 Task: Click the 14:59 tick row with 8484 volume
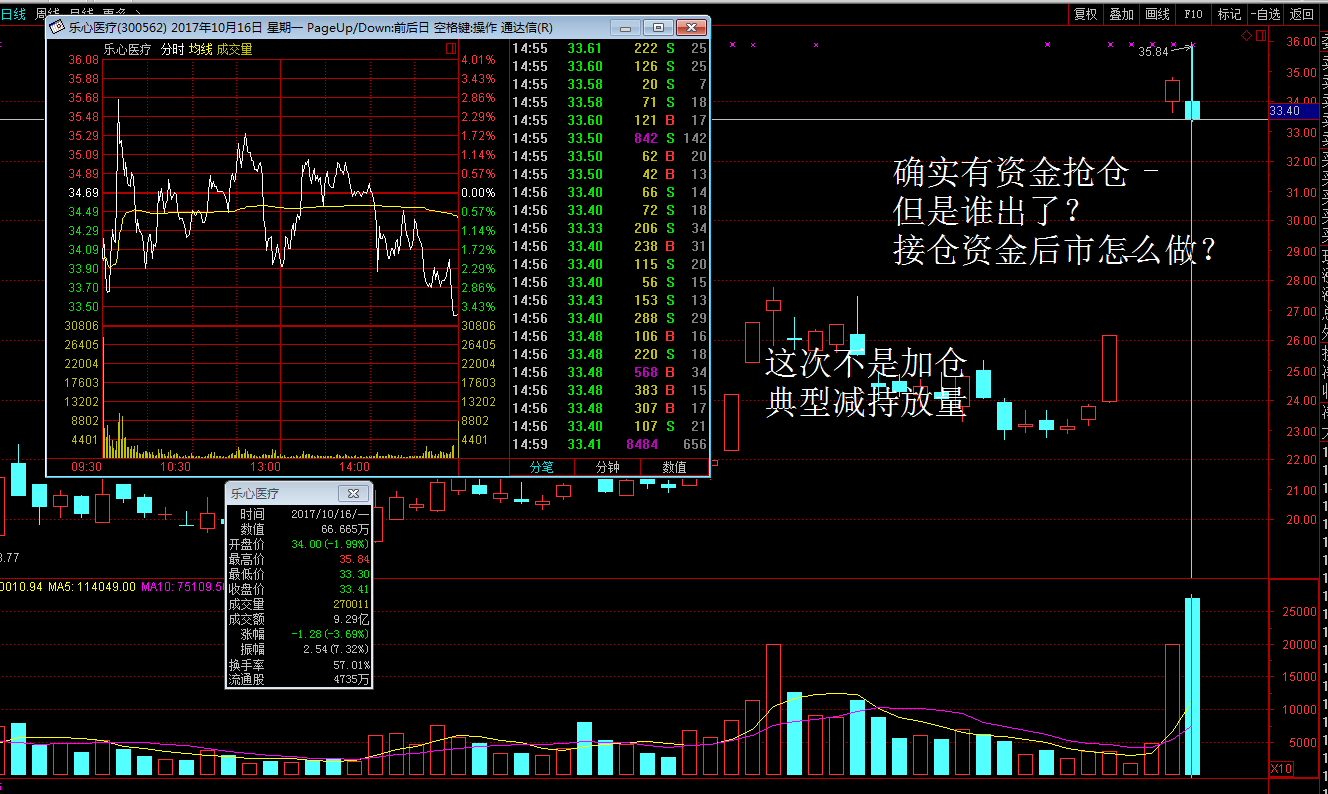pos(609,444)
